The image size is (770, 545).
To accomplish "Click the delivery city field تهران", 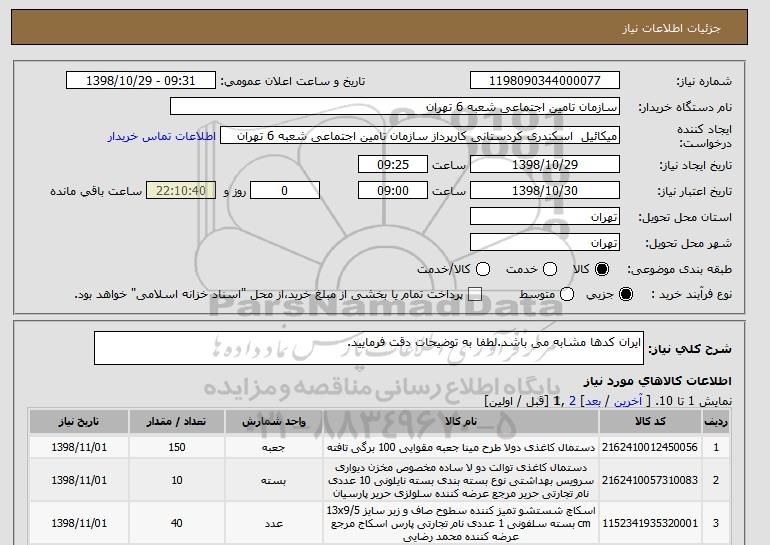I will 545,243.
